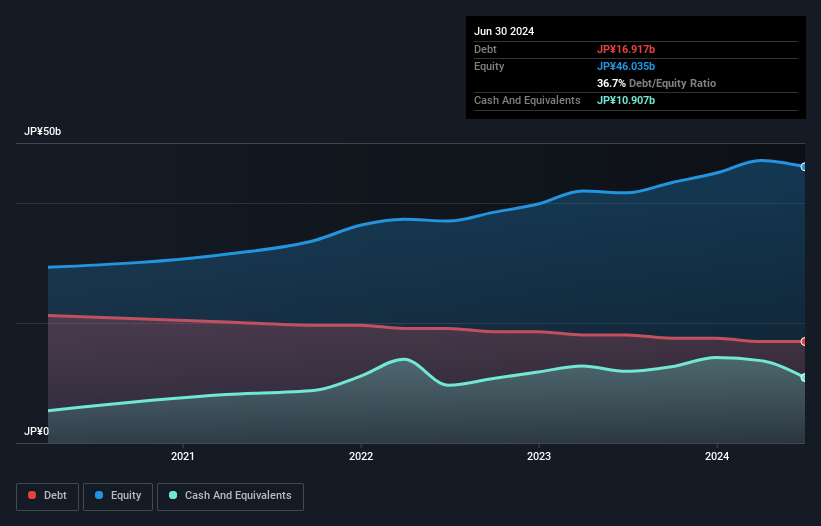Click the 2024 x-axis label
The height and width of the screenshot is (526, 821).
pos(717,456)
